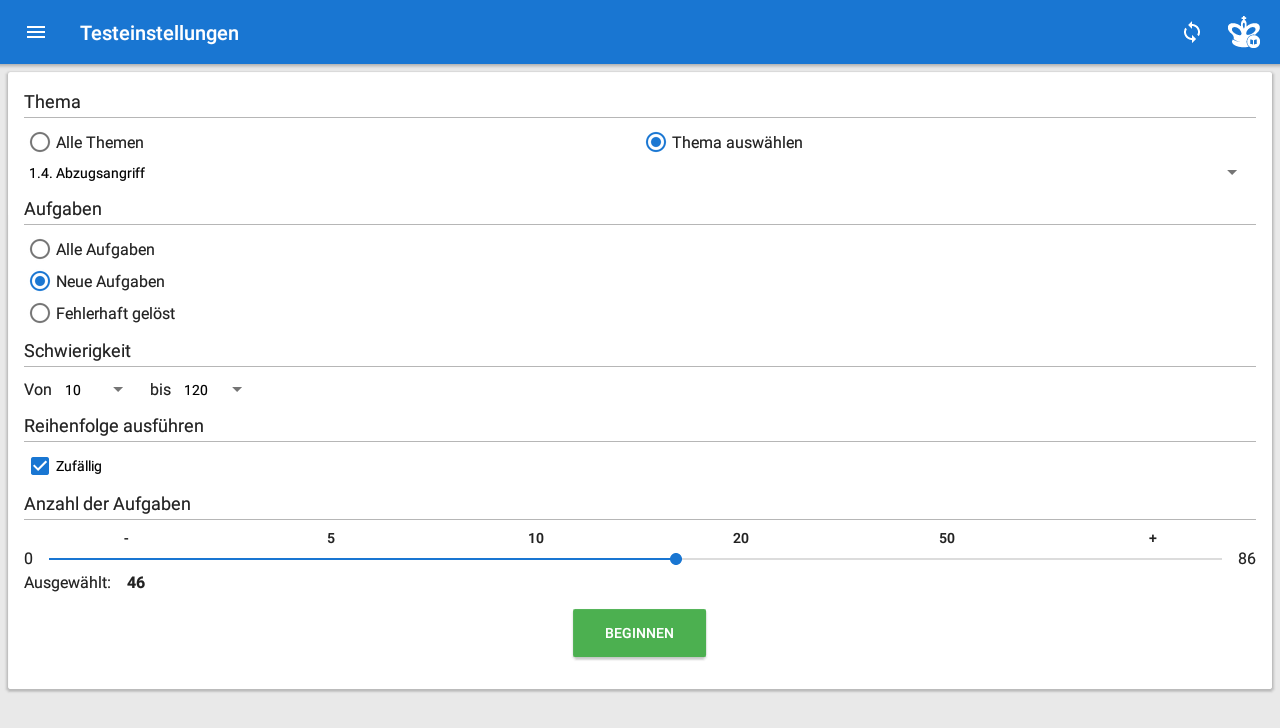Uncheck the Zufällig checkbox
The width and height of the screenshot is (1280, 728).
(40, 465)
